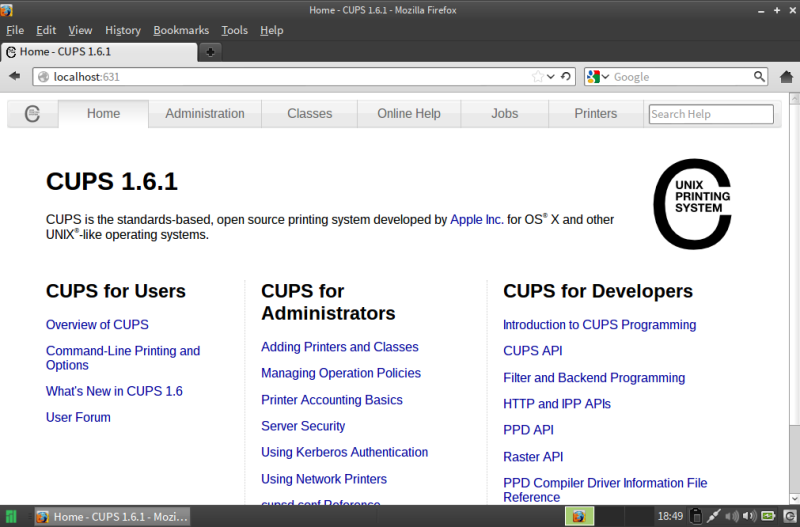Open the View menu
800x527 pixels.
80,30
